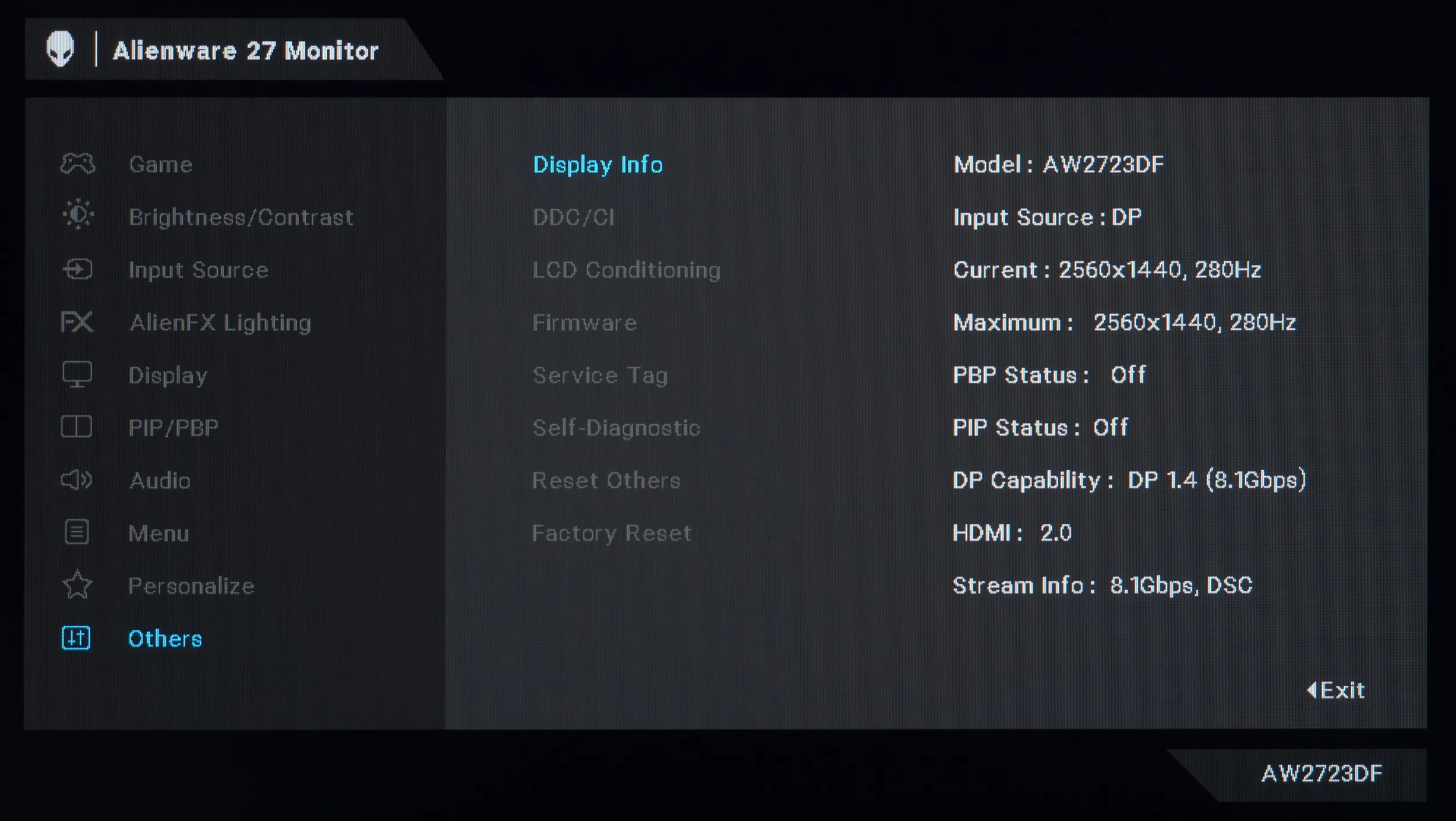Select the Personalize star icon
This screenshot has width=1456, height=821.
pos(77,584)
